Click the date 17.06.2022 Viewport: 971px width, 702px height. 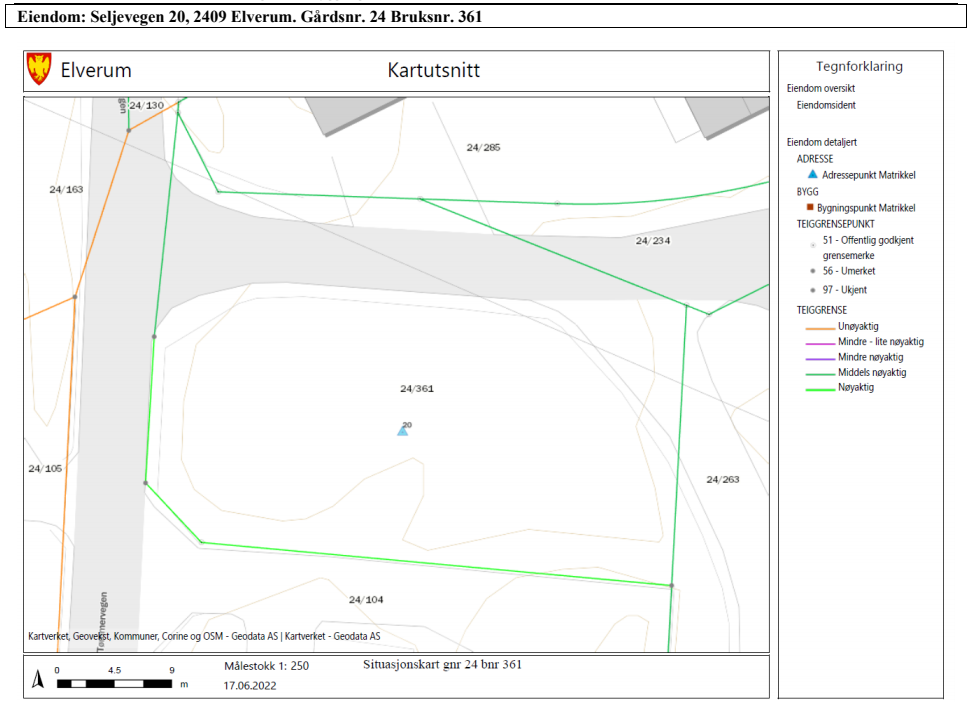point(250,686)
